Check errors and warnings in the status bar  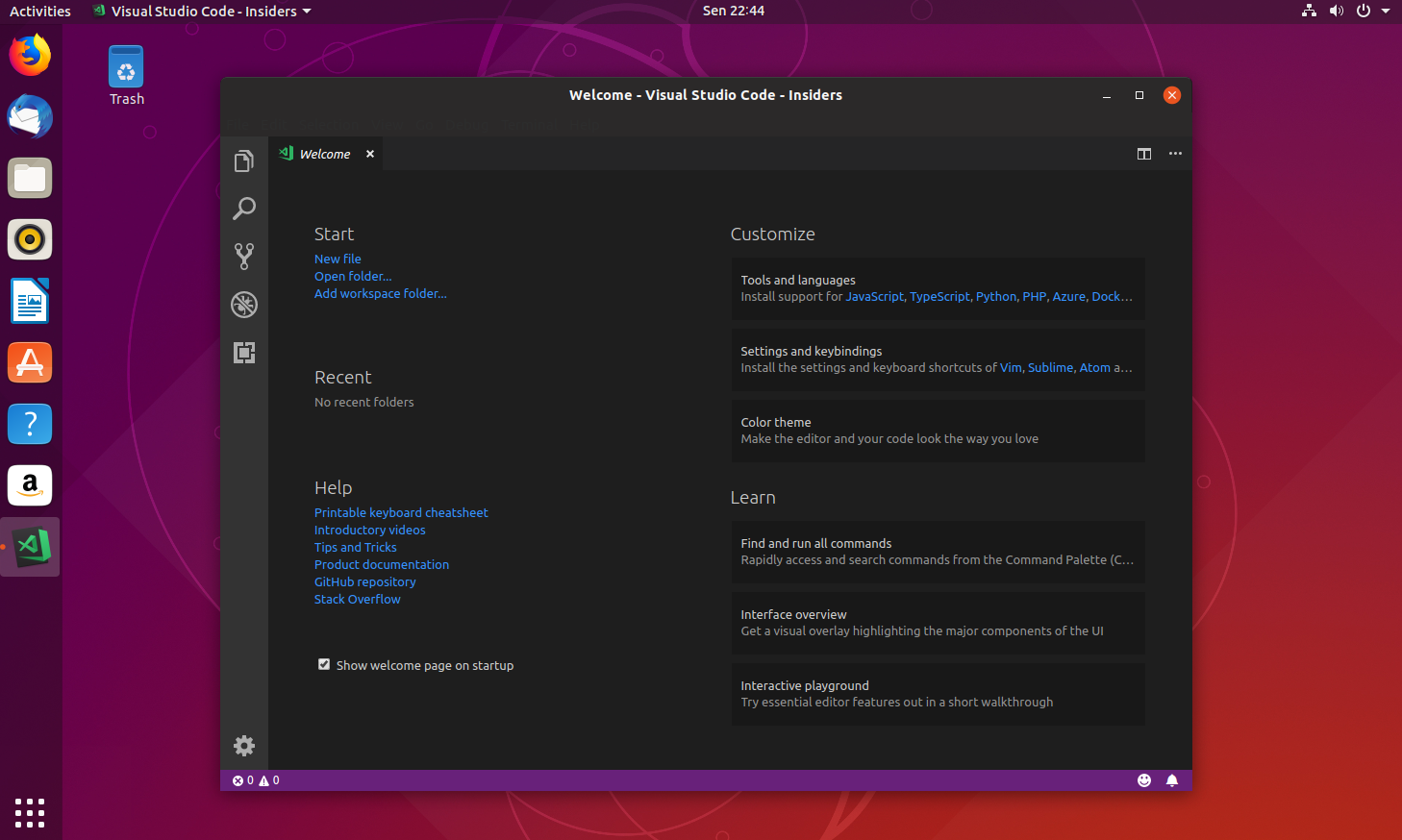coord(256,779)
